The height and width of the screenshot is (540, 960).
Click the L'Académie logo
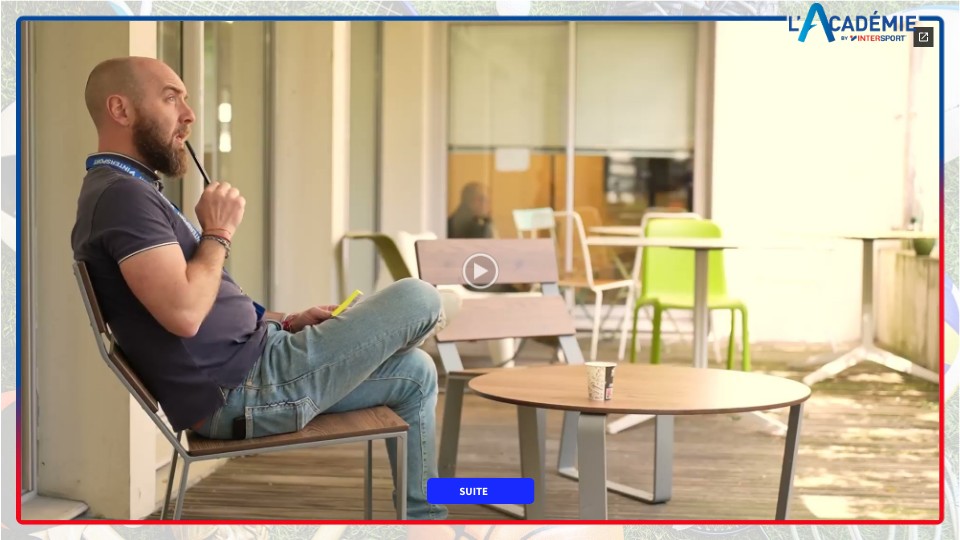(x=853, y=20)
